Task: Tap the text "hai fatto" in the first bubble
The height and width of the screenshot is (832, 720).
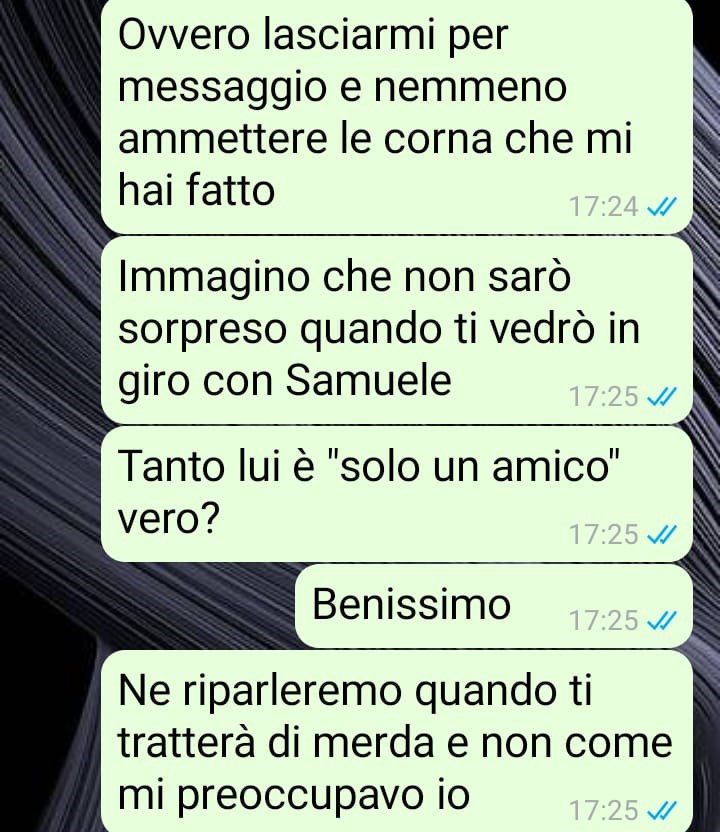Action: tap(196, 189)
